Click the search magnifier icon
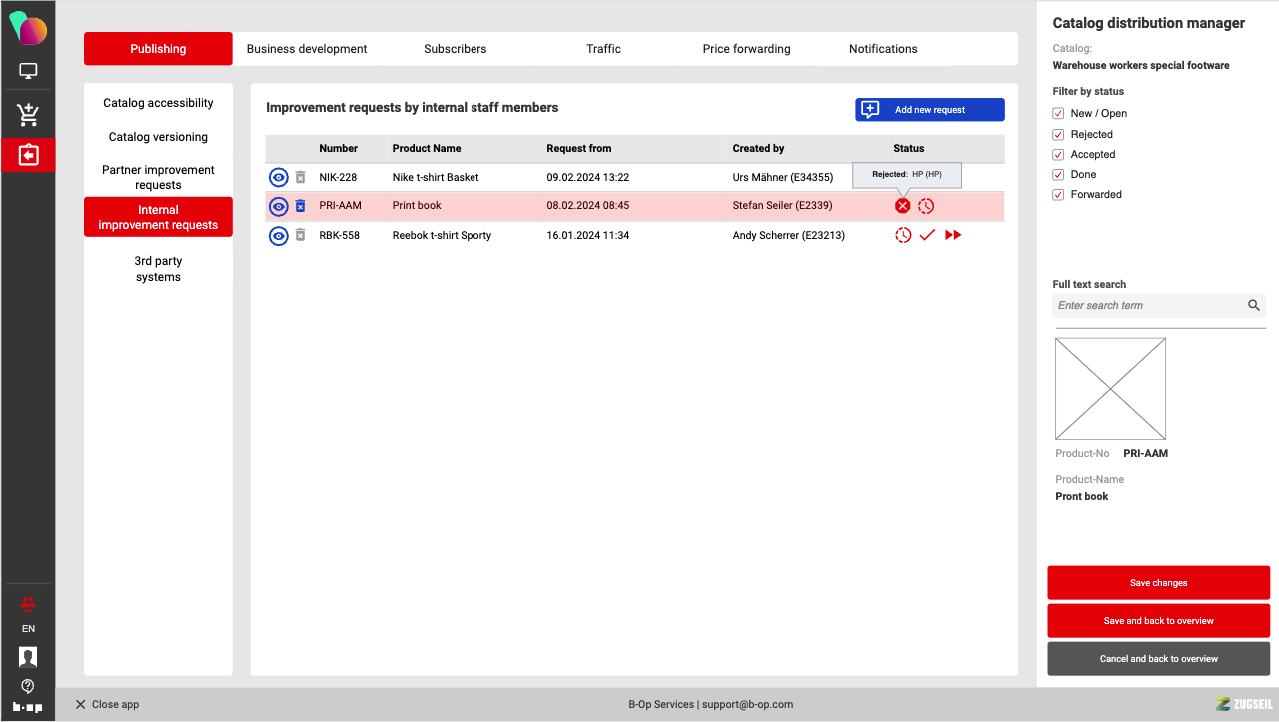The height and width of the screenshot is (722, 1279). click(1253, 305)
